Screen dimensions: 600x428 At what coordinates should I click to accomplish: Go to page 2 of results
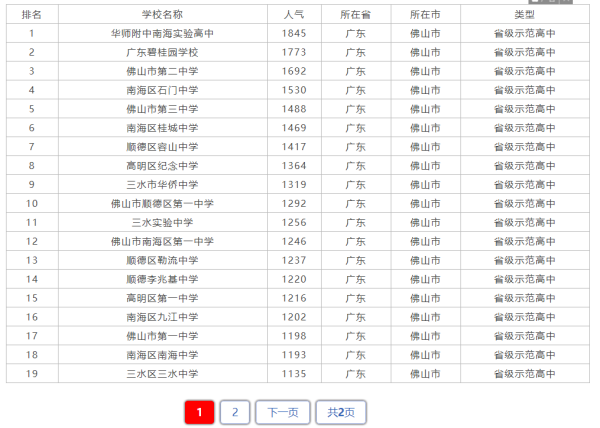coord(235,412)
